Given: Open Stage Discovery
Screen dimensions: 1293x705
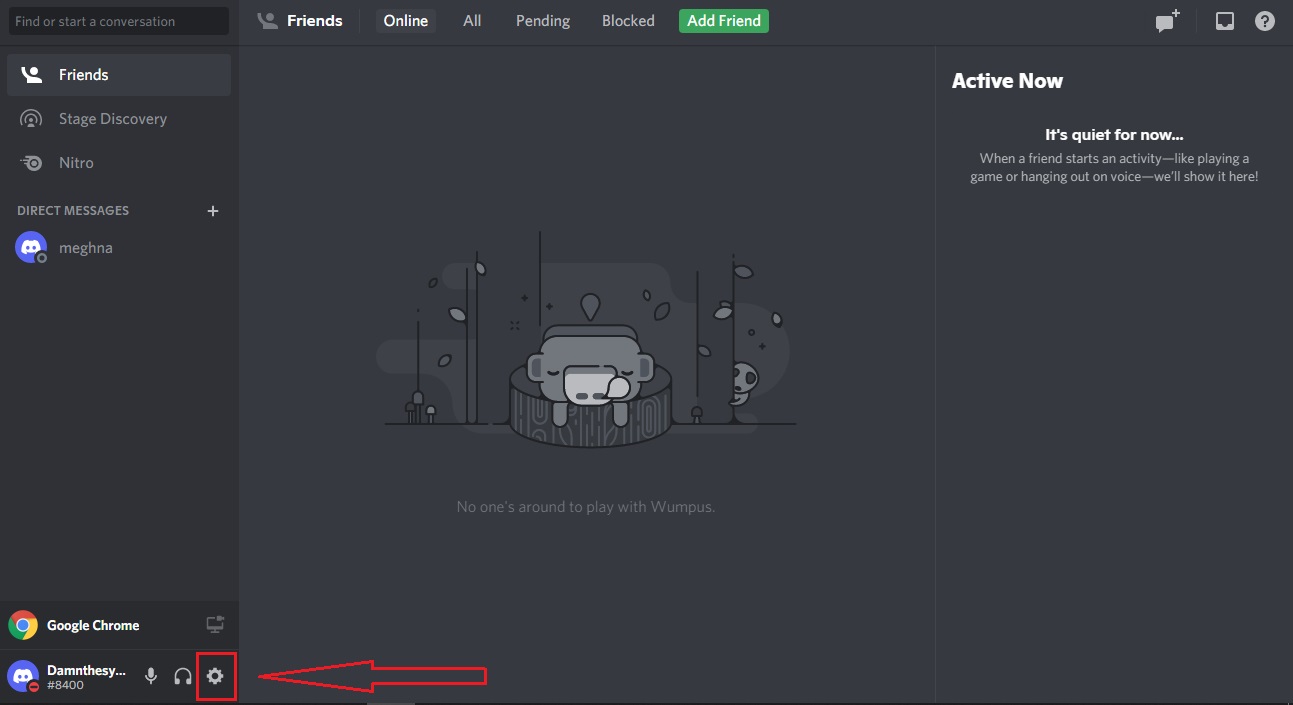Looking at the screenshot, I should click(x=119, y=119).
